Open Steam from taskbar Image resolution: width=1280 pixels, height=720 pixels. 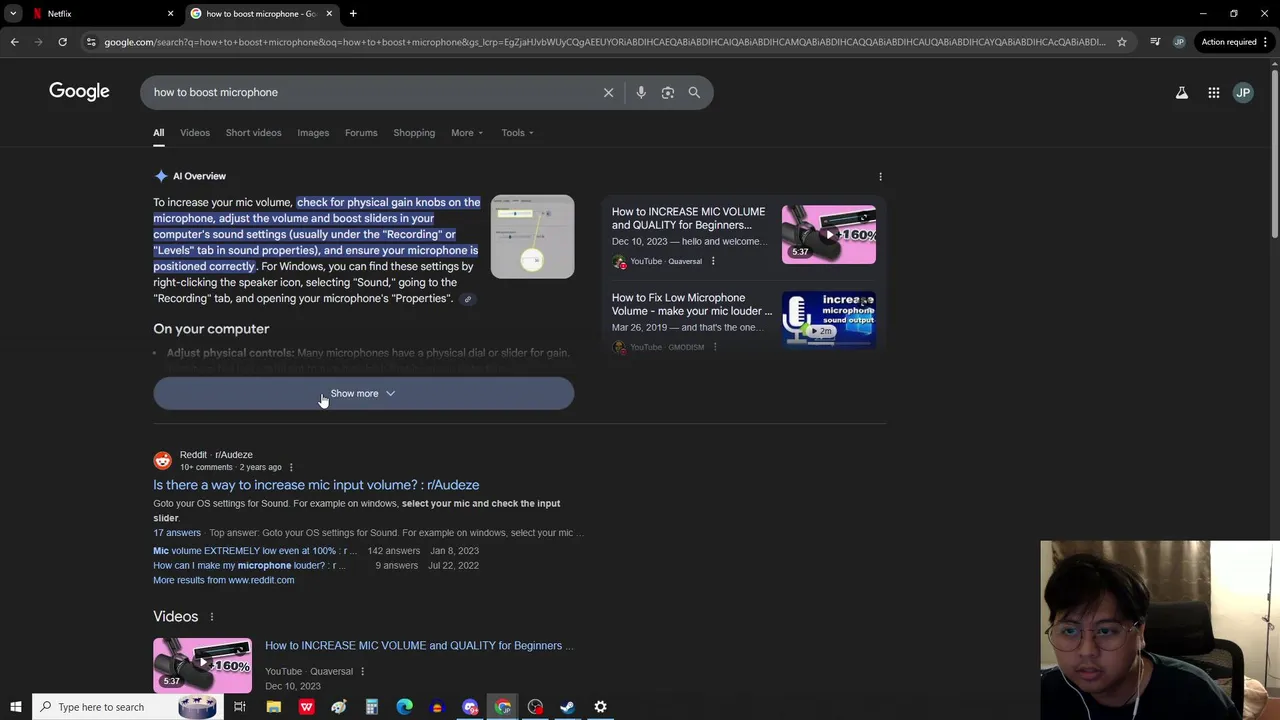pyautogui.click(x=567, y=707)
